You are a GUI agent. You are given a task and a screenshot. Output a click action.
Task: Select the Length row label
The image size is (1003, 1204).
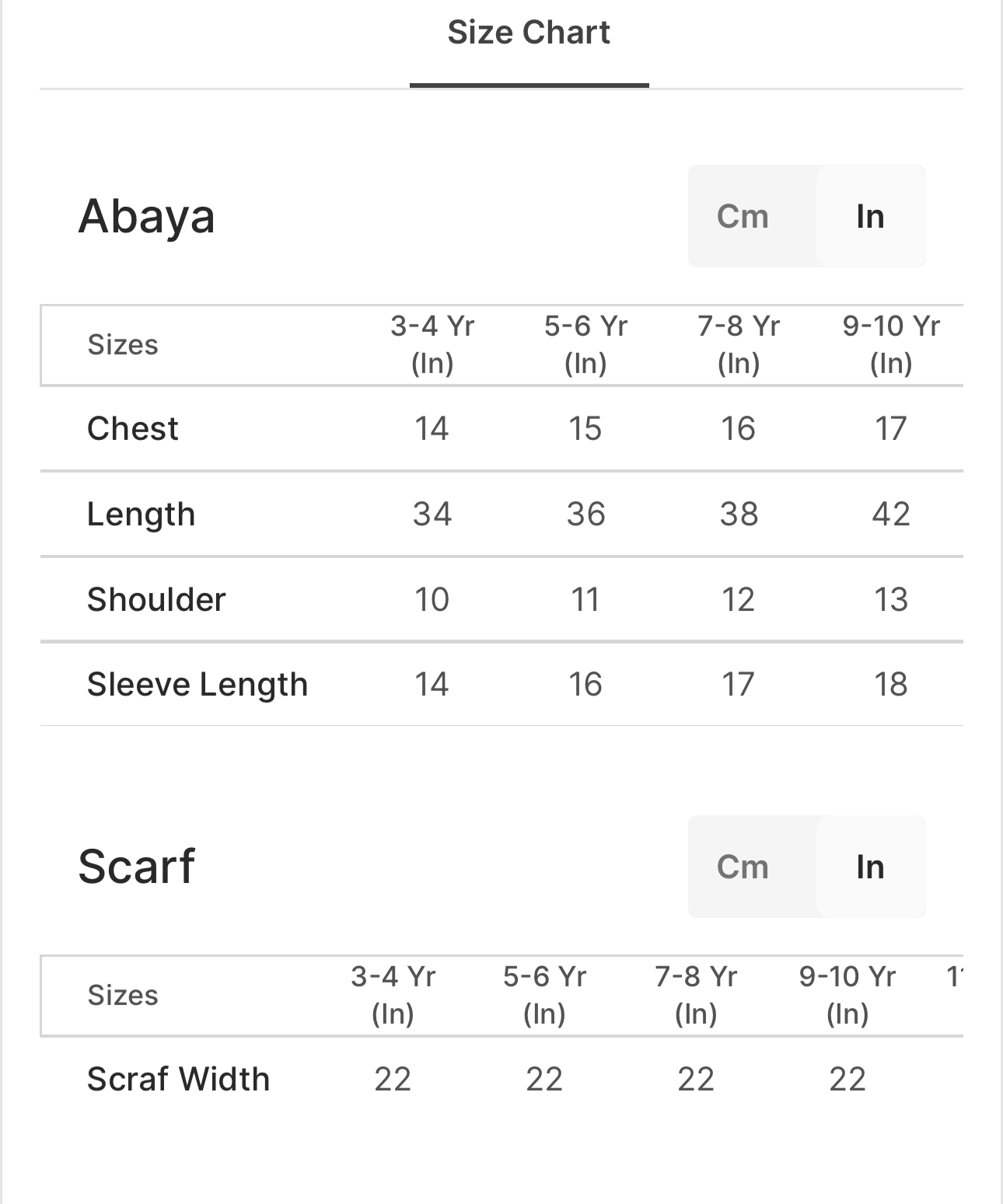(141, 514)
